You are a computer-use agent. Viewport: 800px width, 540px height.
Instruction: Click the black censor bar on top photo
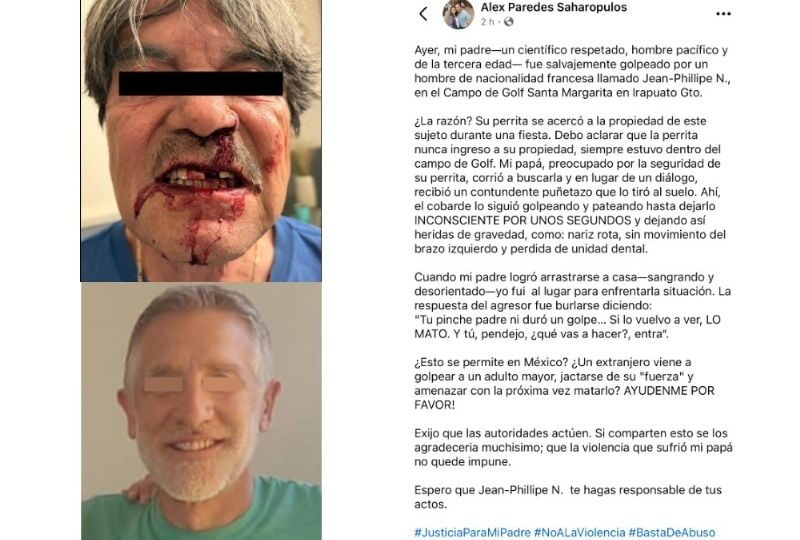pyautogui.click(x=201, y=84)
